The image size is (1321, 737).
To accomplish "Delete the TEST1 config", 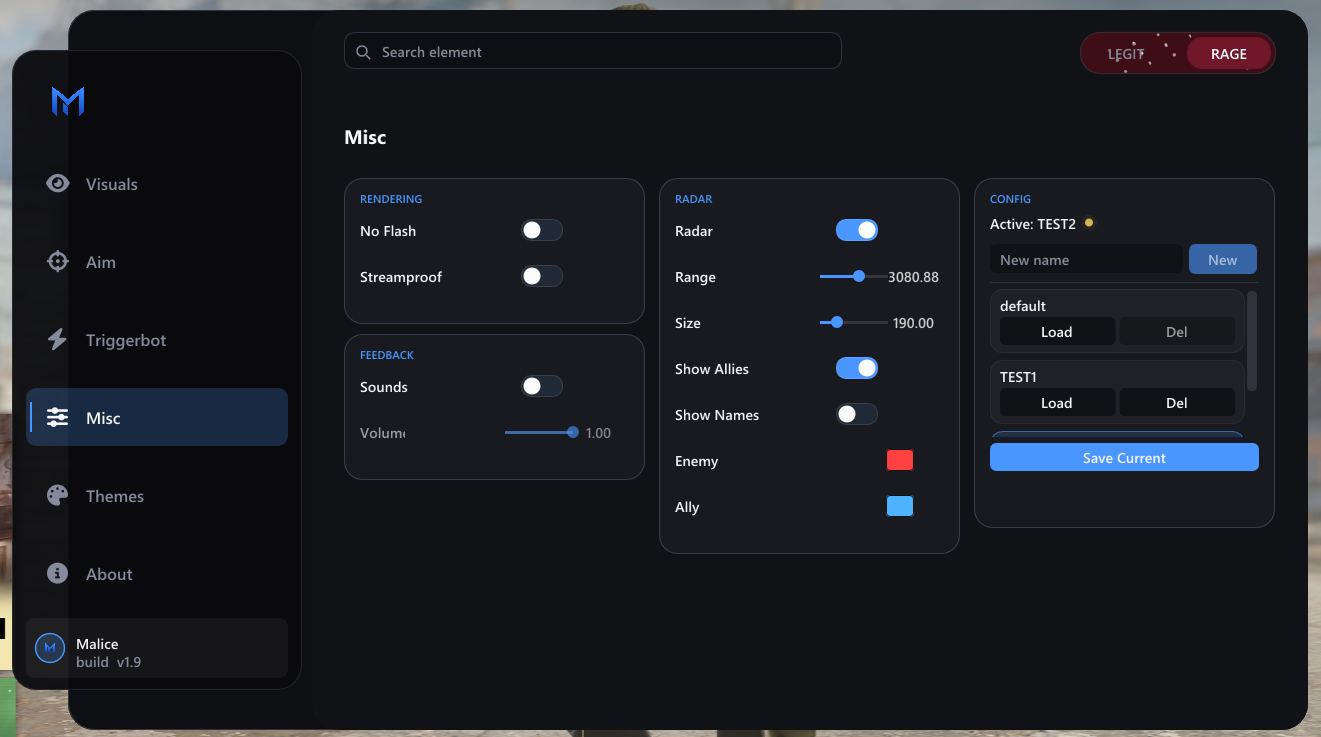I will (x=1177, y=403).
